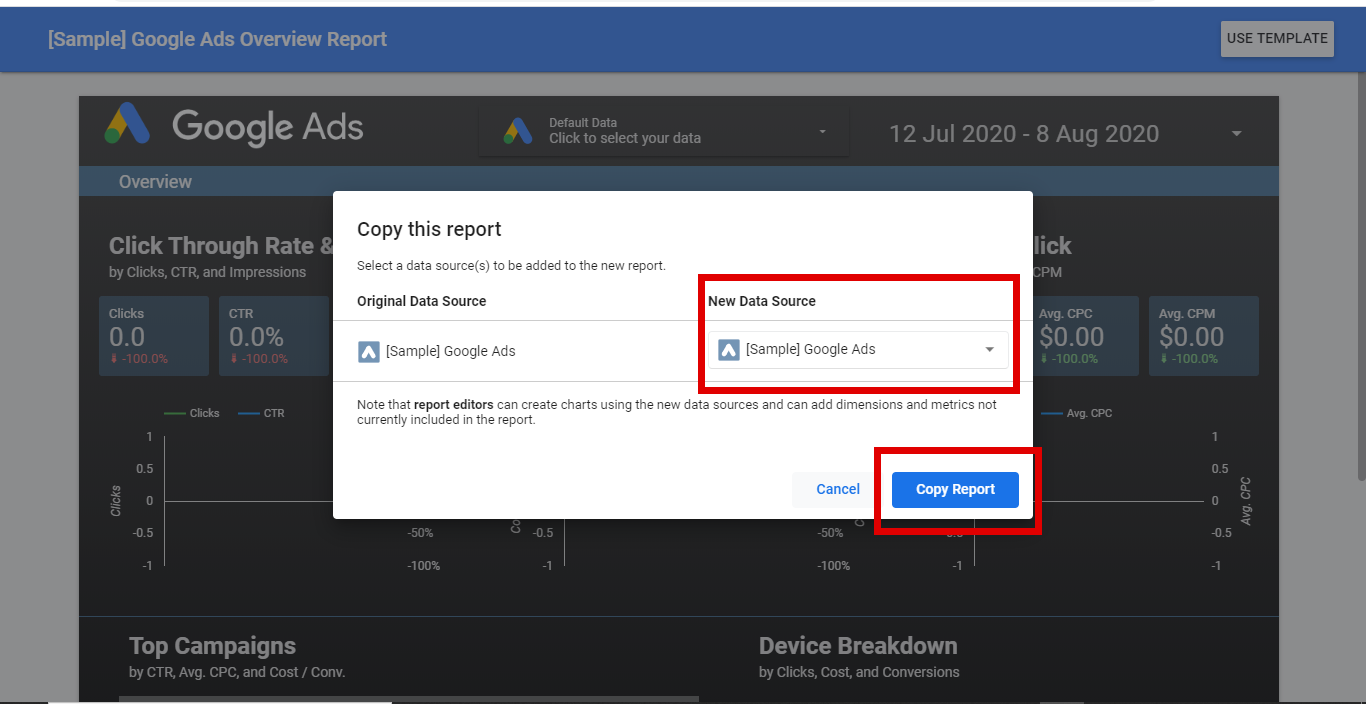The height and width of the screenshot is (704, 1366).
Task: Click the Original Data Source Google Ads icon
Action: click(368, 351)
